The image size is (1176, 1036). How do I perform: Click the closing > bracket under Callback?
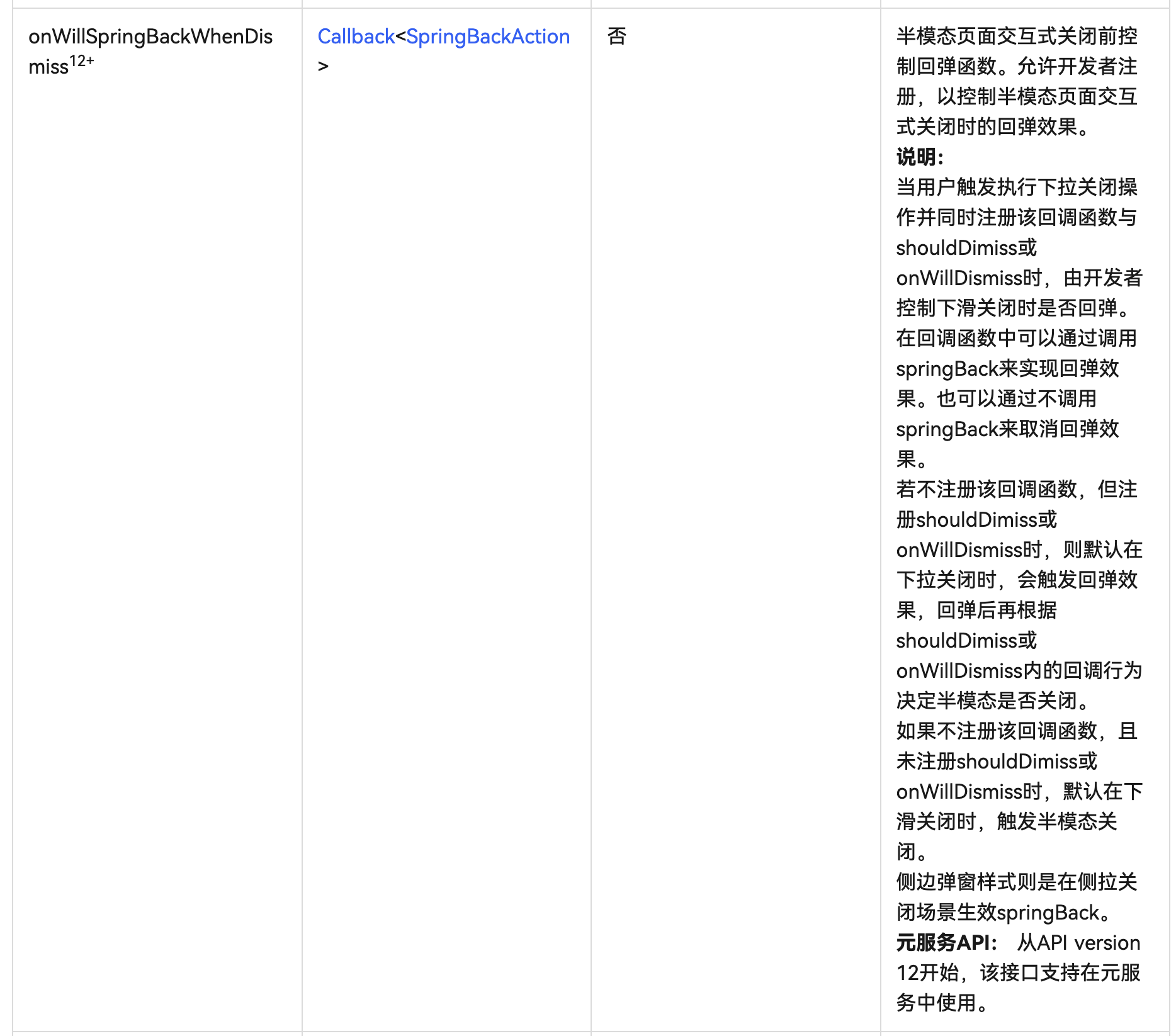323,66
